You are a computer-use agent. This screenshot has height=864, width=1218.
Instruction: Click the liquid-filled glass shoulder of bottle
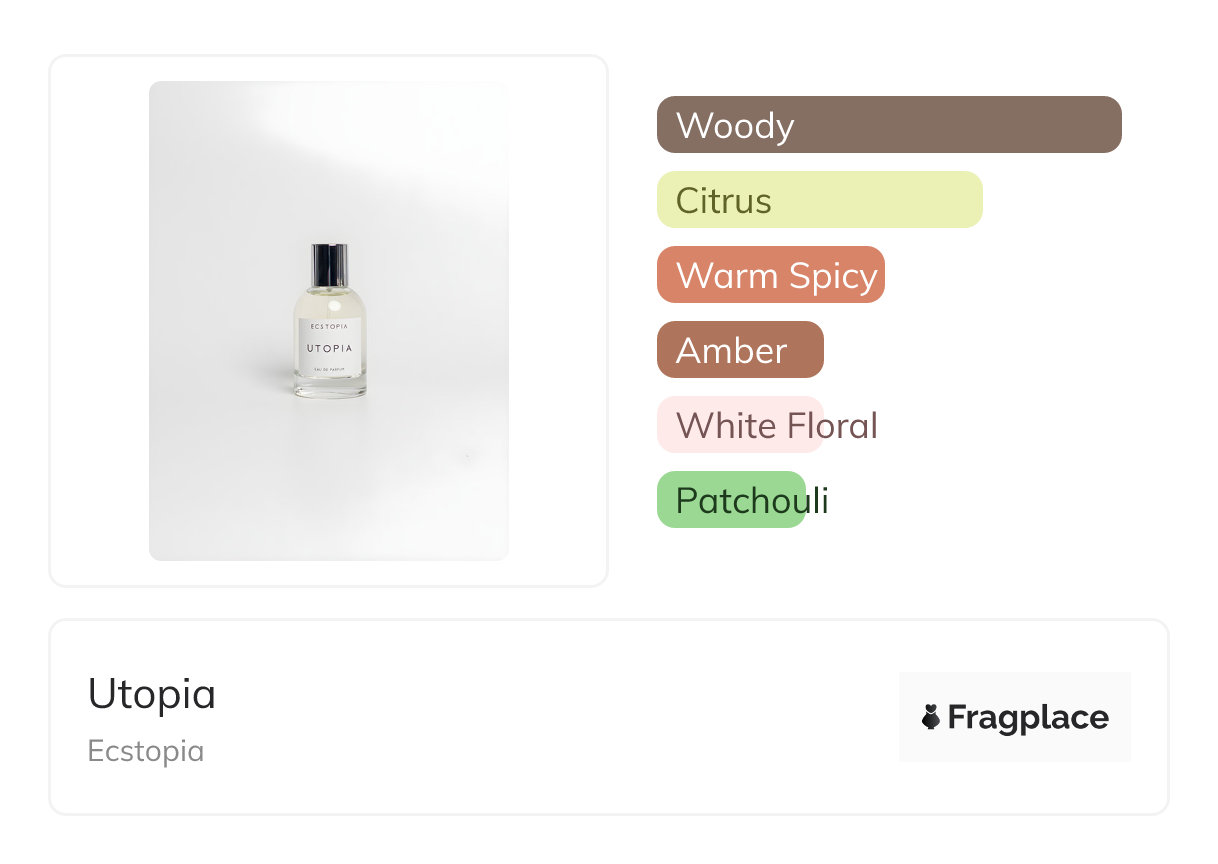(330, 303)
